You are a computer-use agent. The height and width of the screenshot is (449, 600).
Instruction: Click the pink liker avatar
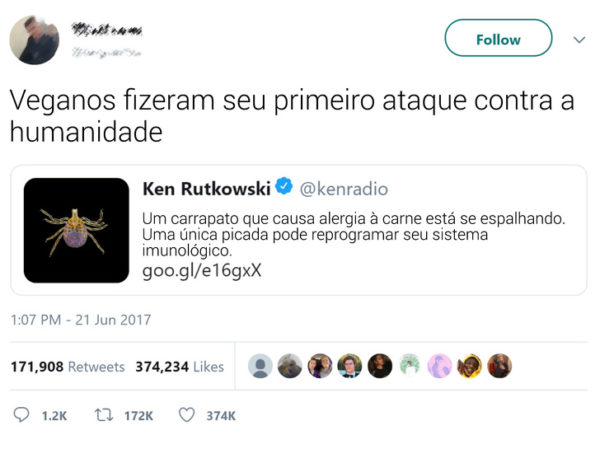[x=439, y=366]
